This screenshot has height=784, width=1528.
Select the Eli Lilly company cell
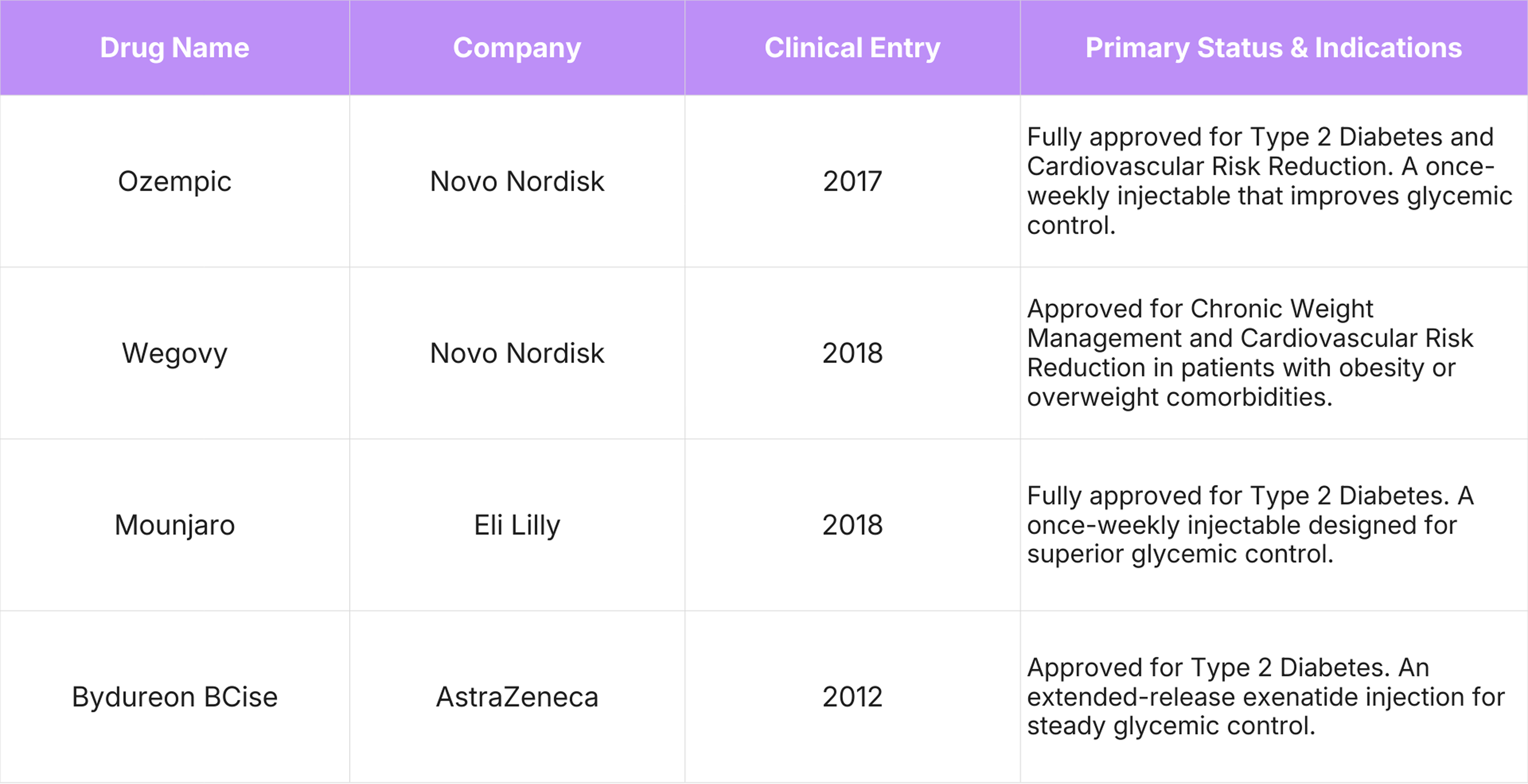point(517,525)
